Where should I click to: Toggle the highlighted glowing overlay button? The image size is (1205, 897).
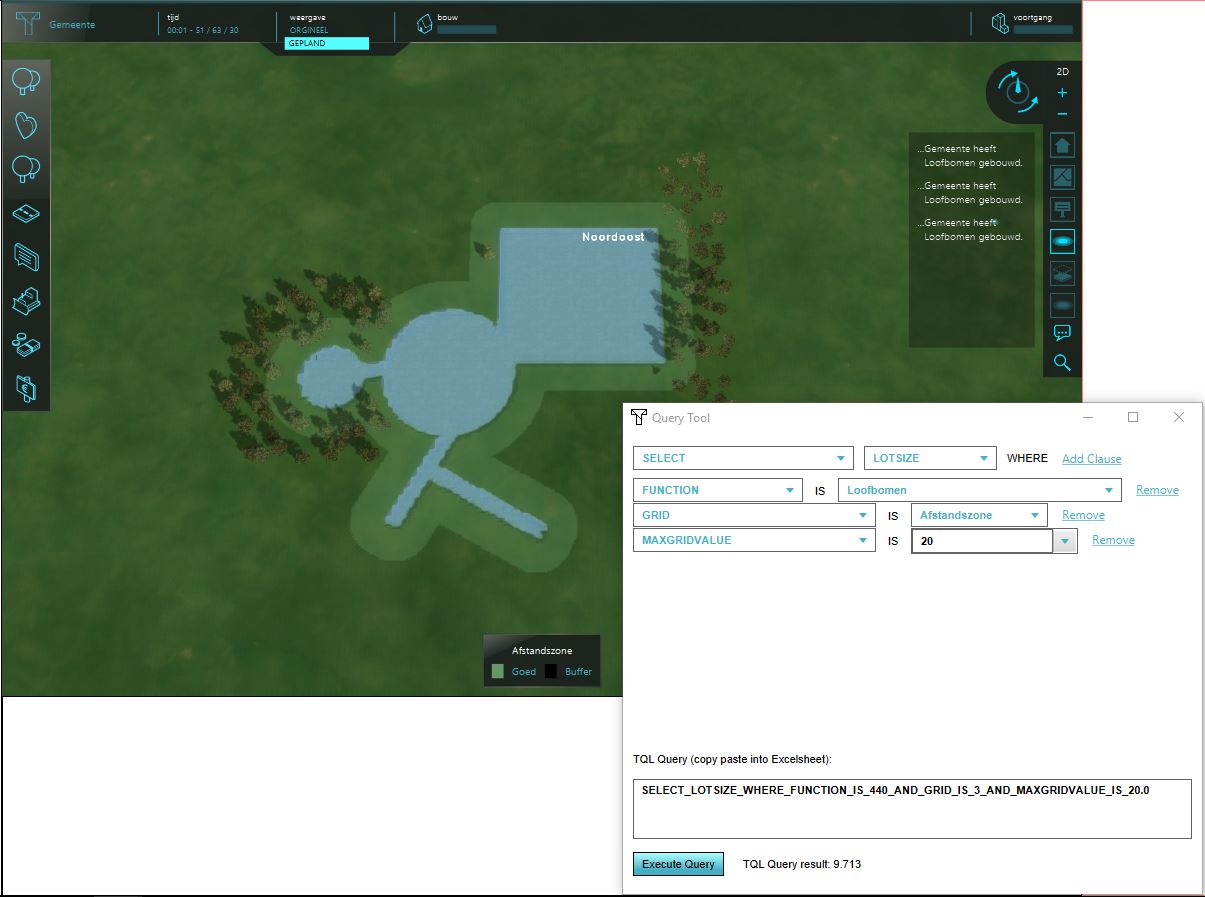click(1062, 241)
